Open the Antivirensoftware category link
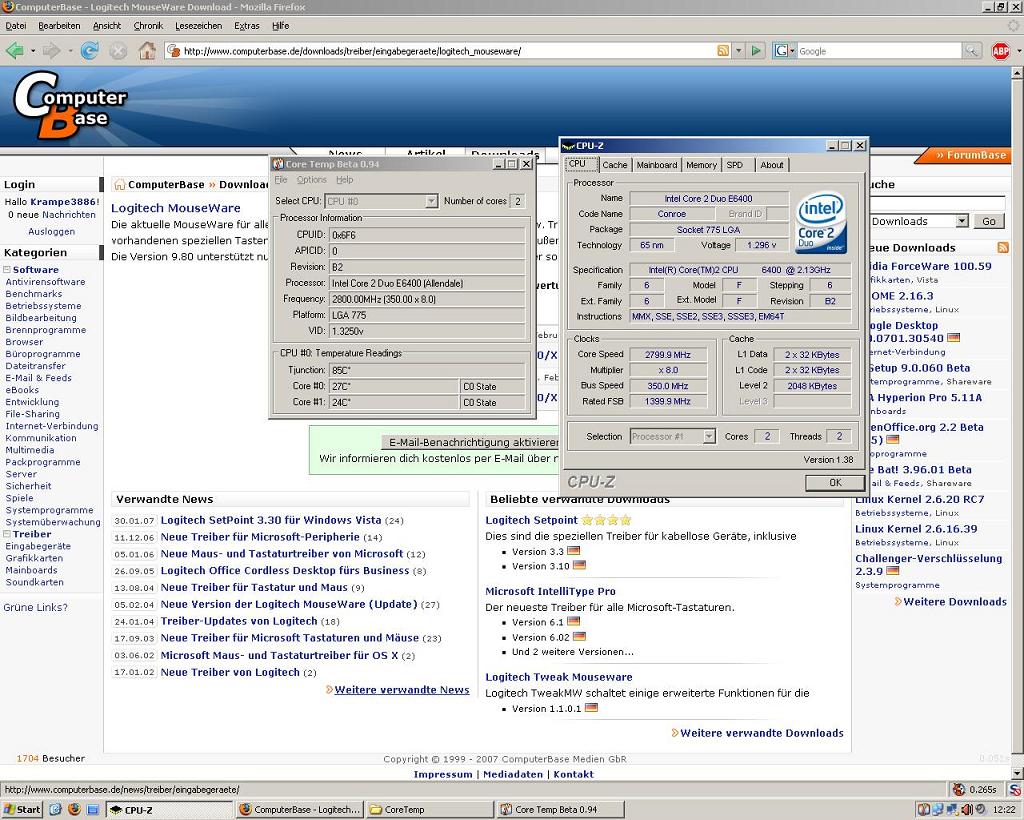This screenshot has width=1024, height=820. click(x=45, y=282)
